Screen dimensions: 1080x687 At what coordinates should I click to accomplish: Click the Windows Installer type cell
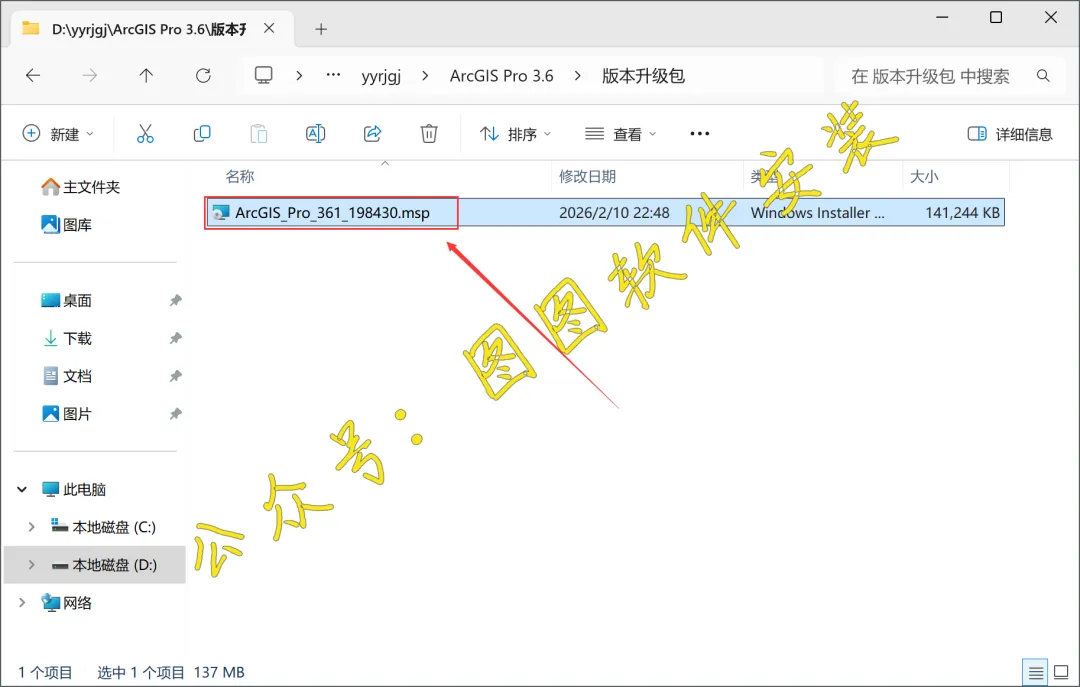click(x=817, y=213)
